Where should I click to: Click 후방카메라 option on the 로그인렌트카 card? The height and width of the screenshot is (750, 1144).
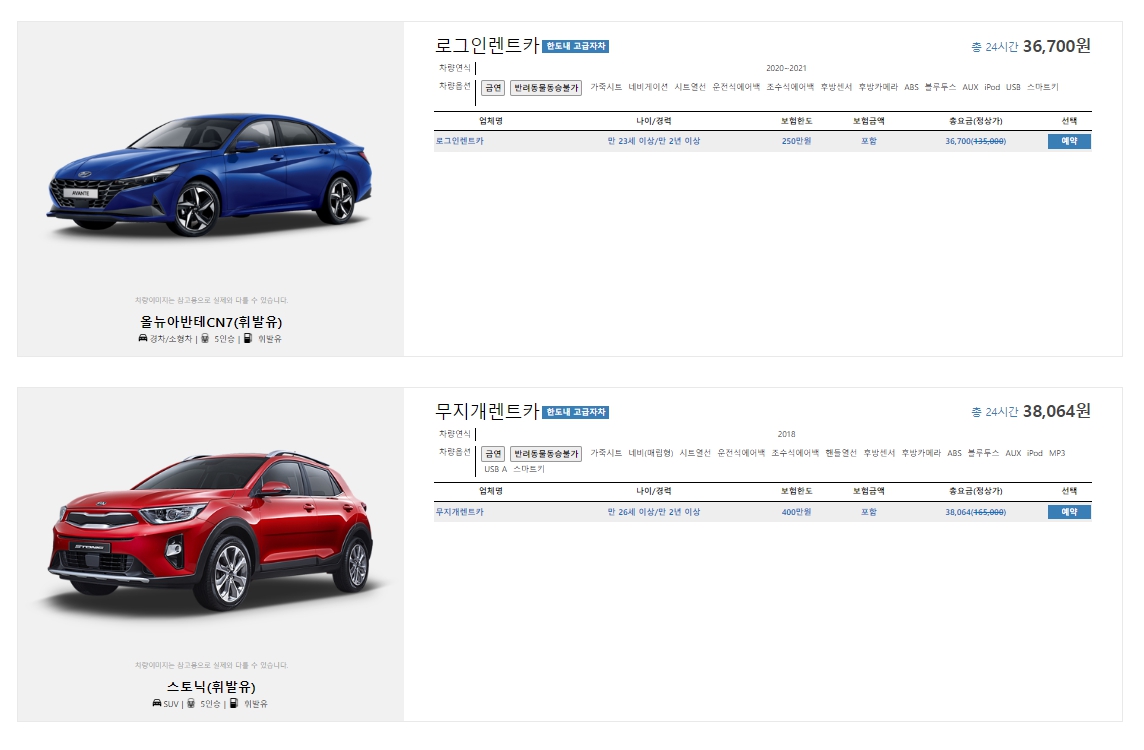(878, 87)
